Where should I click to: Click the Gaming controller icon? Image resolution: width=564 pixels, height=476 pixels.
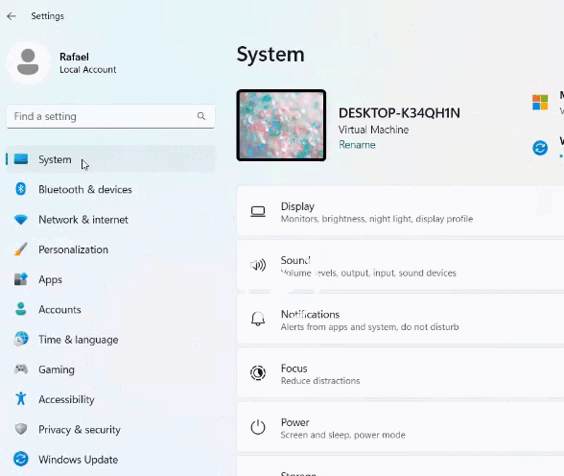(x=21, y=369)
